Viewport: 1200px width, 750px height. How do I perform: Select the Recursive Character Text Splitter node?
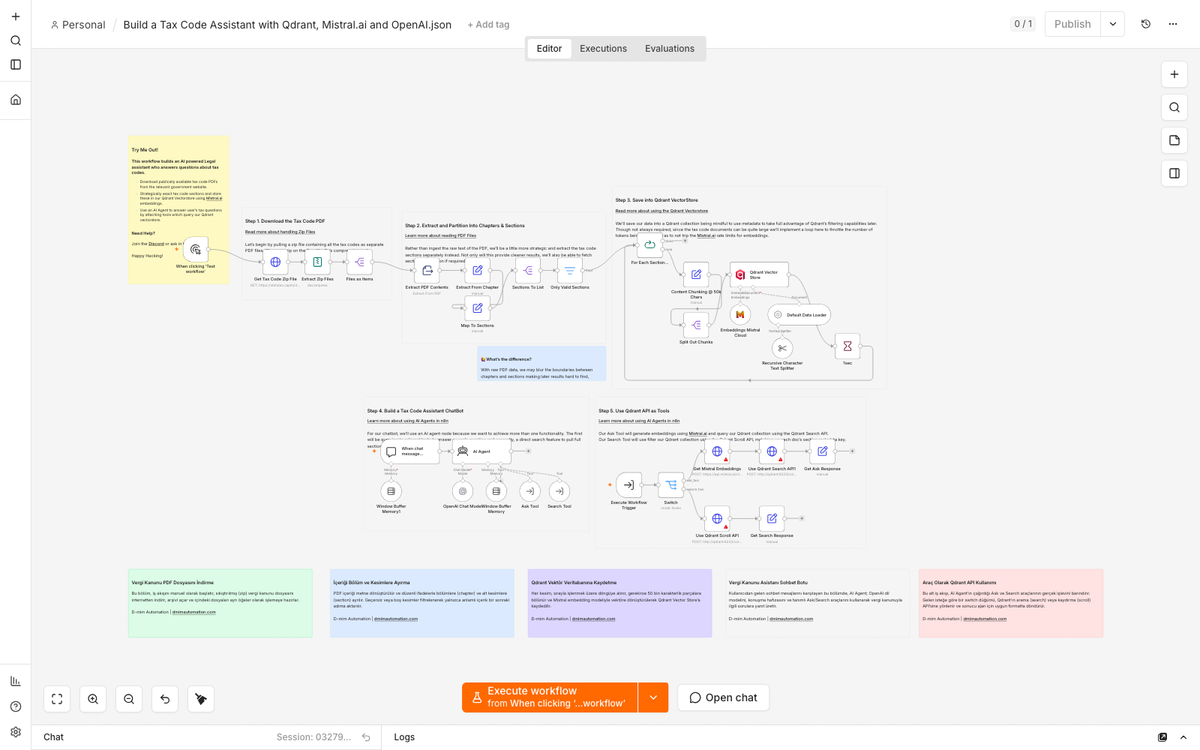coord(782,348)
